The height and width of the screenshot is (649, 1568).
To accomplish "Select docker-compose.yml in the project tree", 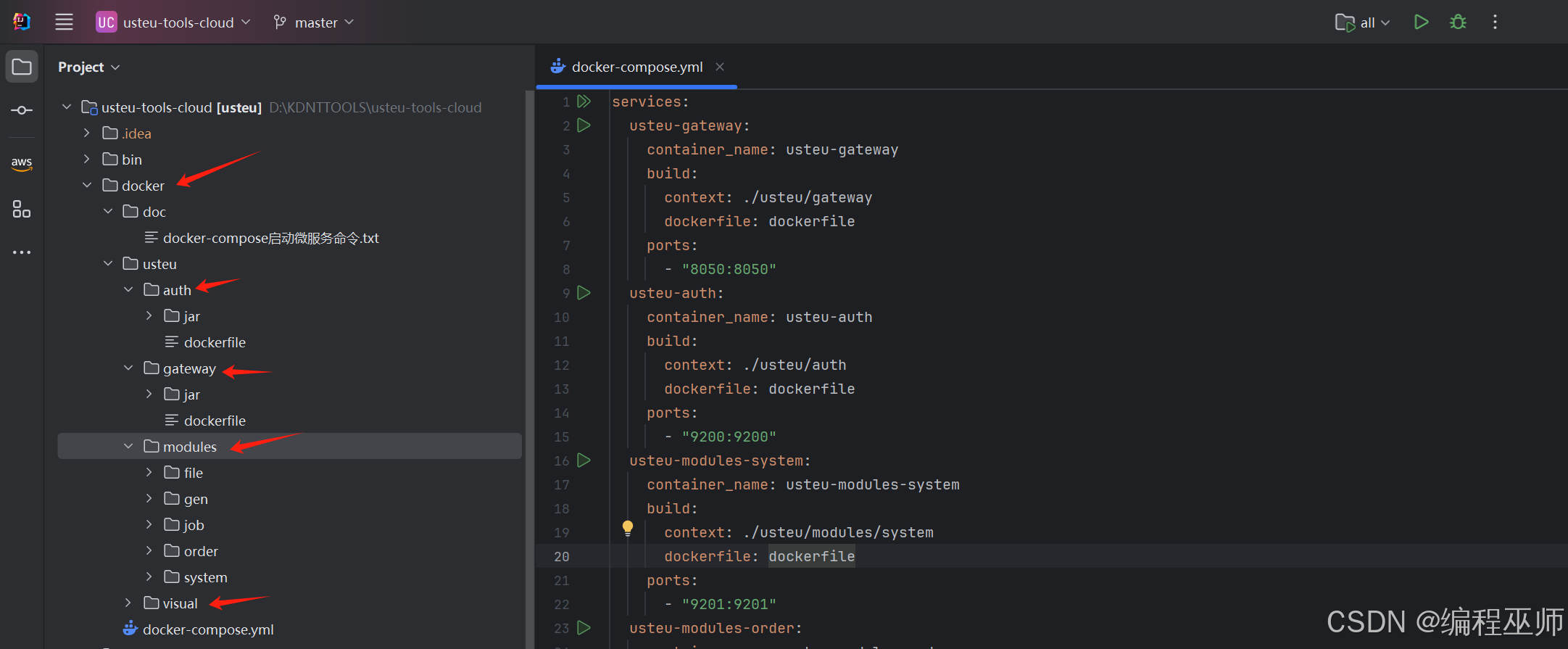I will (208, 629).
